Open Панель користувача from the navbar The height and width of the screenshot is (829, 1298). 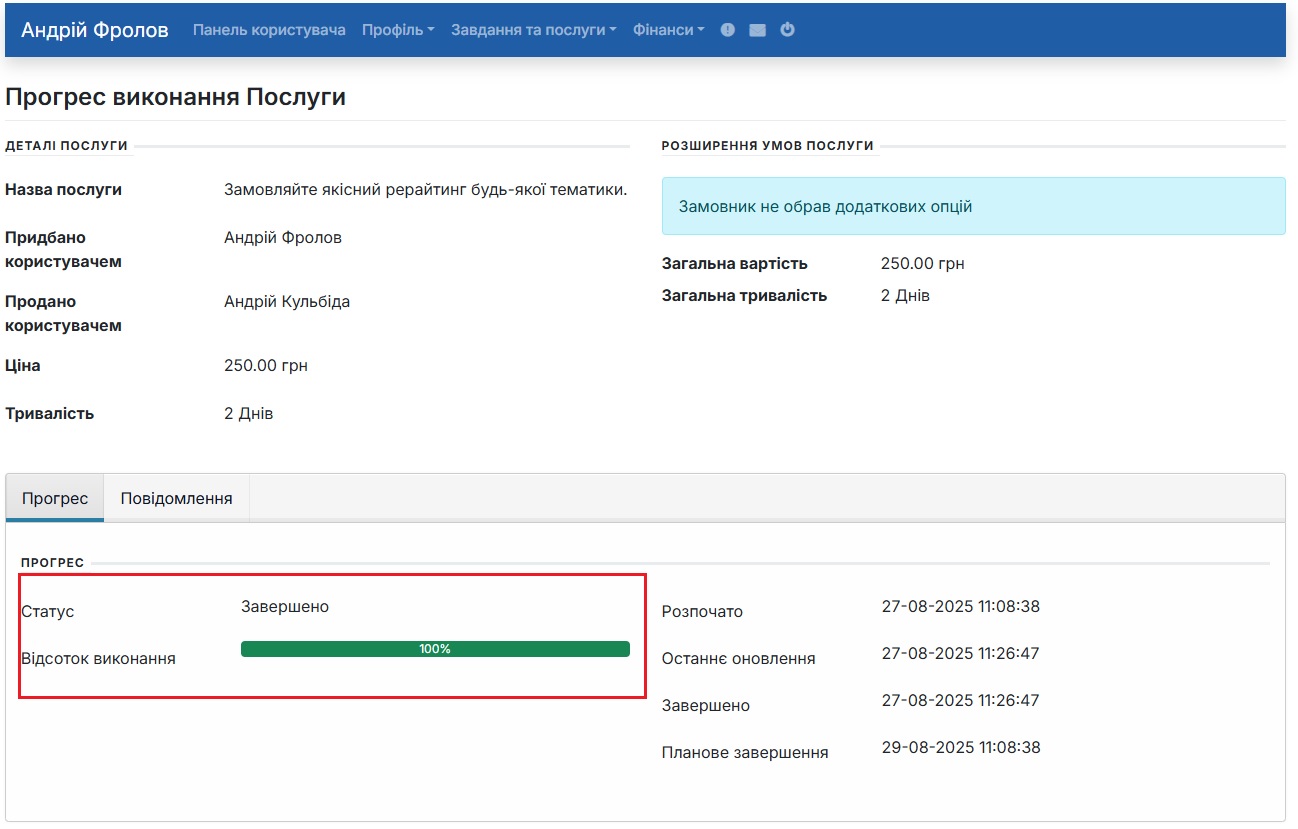pos(266,29)
